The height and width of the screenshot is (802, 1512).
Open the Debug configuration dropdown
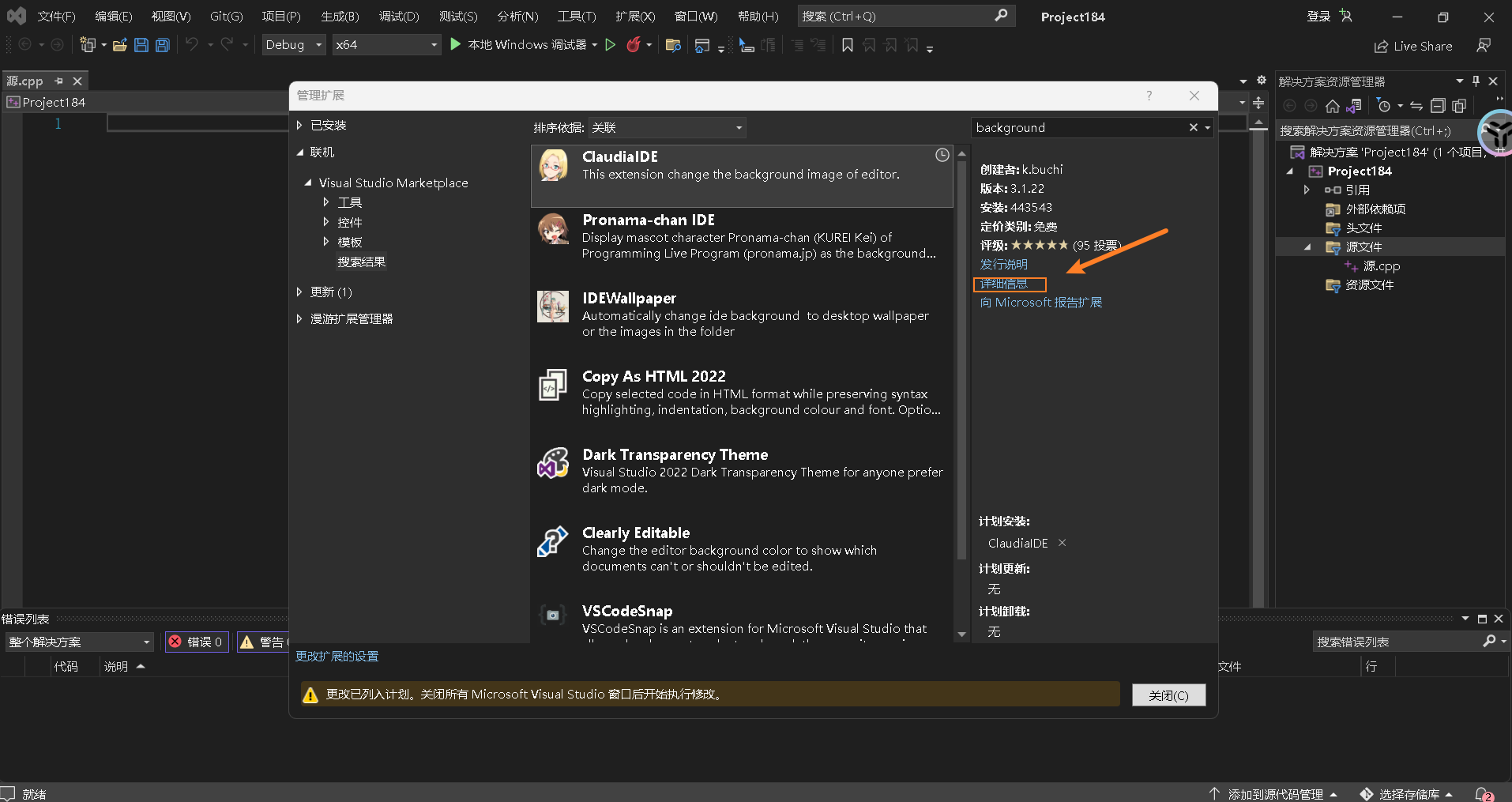coord(294,45)
